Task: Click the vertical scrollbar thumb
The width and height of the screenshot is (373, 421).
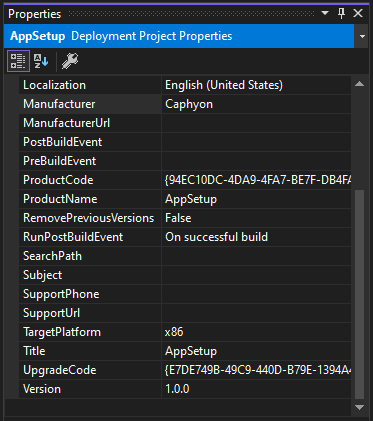Action: click(x=359, y=294)
